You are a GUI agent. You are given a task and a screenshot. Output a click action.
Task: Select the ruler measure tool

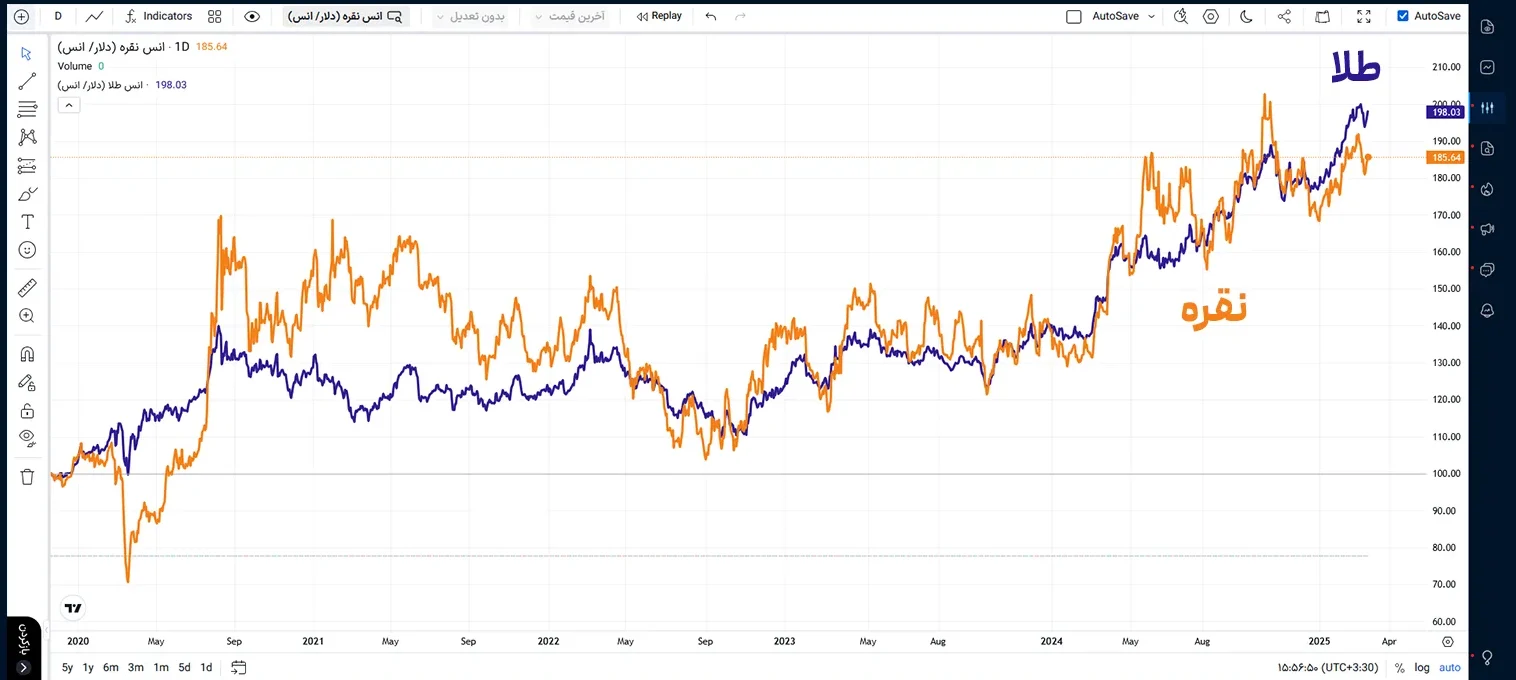[27, 288]
